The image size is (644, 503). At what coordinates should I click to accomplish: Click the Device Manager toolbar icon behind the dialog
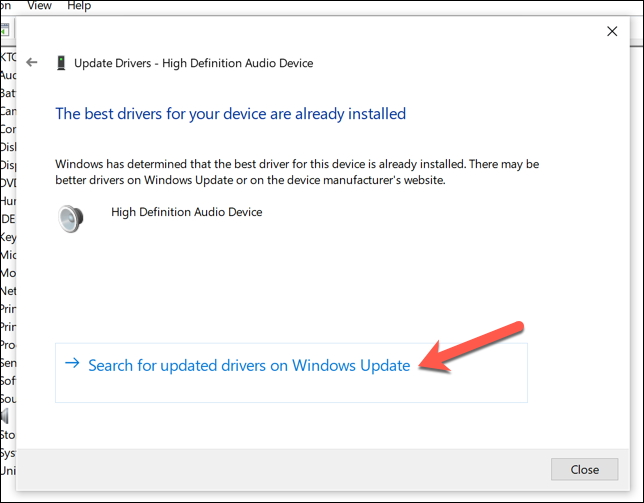click(5, 30)
